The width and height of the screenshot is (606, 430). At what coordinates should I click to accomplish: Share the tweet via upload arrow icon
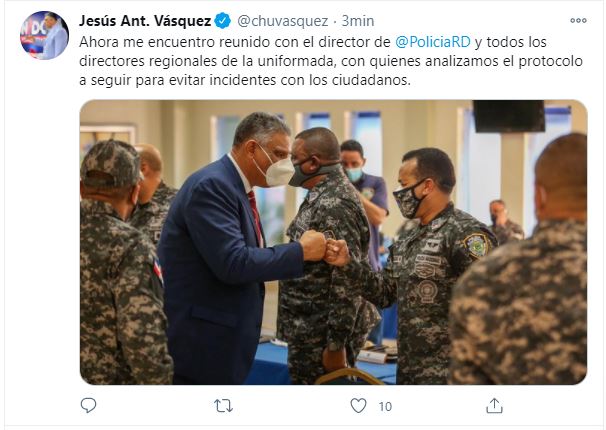(x=494, y=406)
